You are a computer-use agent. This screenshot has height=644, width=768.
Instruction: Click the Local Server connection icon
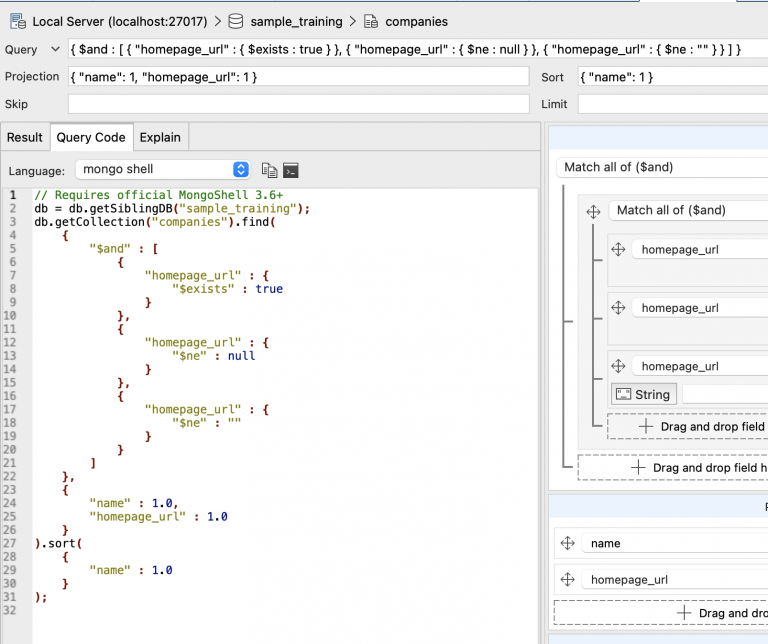tap(18, 22)
